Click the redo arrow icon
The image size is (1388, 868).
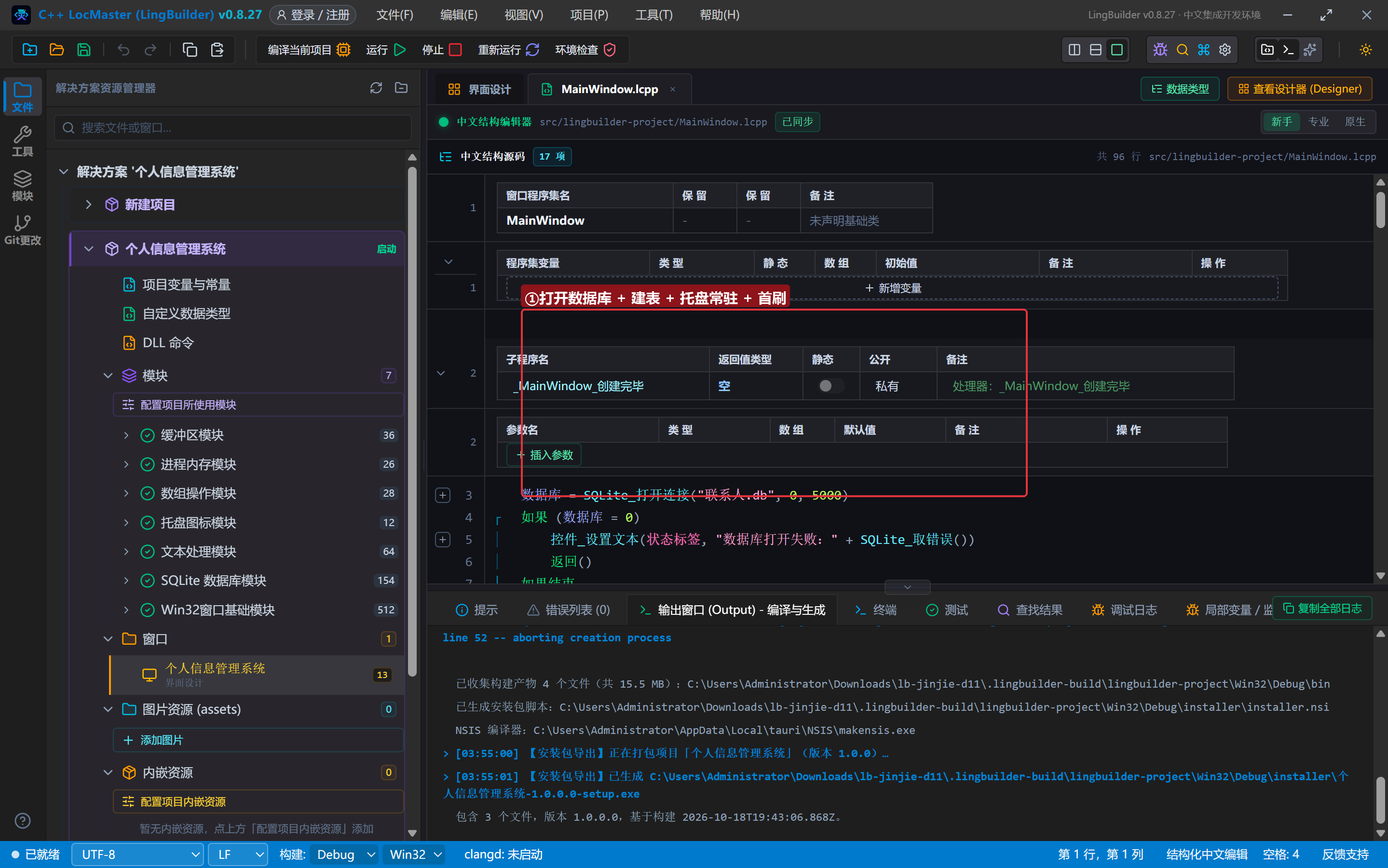point(150,50)
